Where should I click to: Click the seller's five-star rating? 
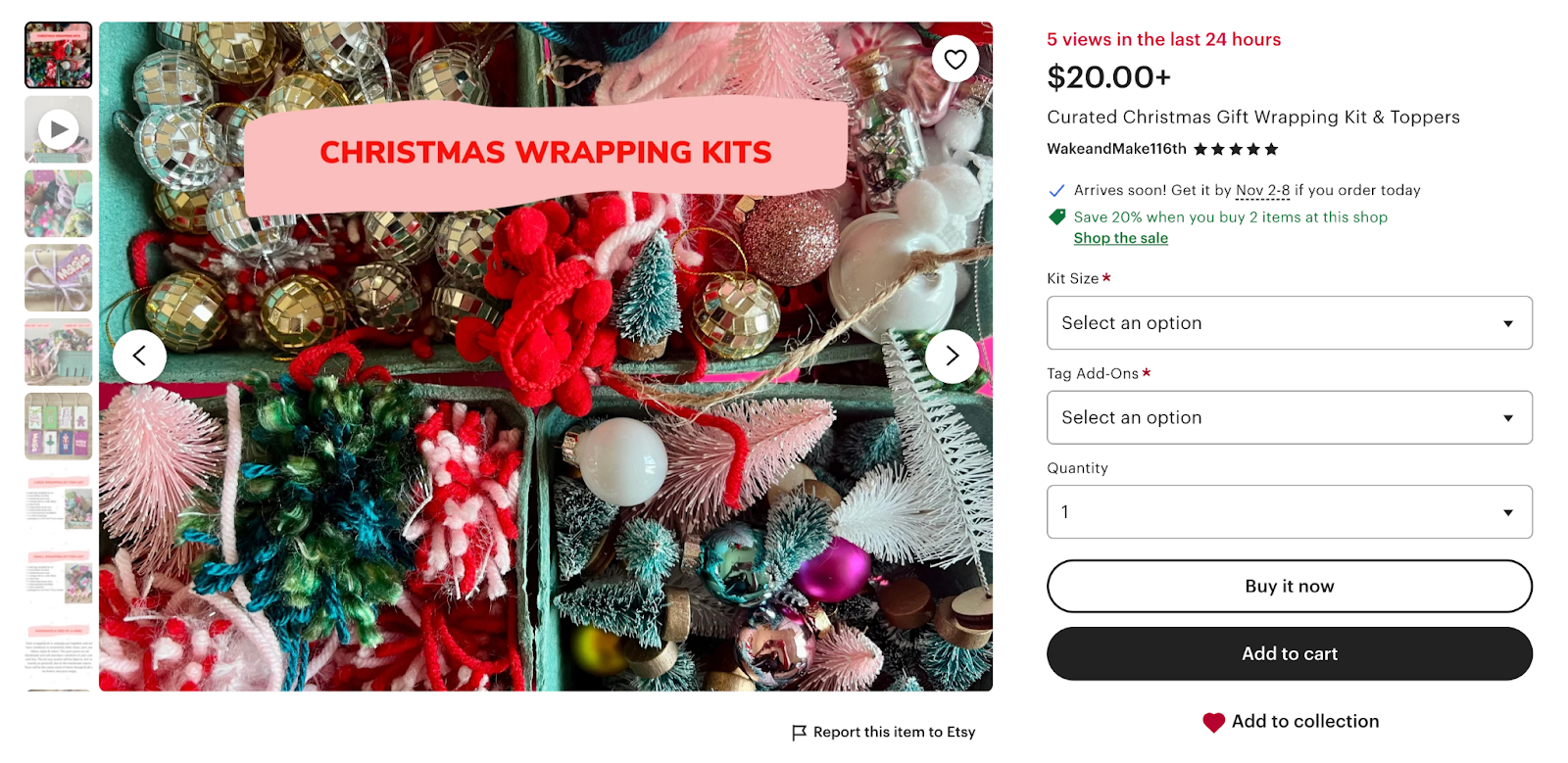click(1236, 149)
